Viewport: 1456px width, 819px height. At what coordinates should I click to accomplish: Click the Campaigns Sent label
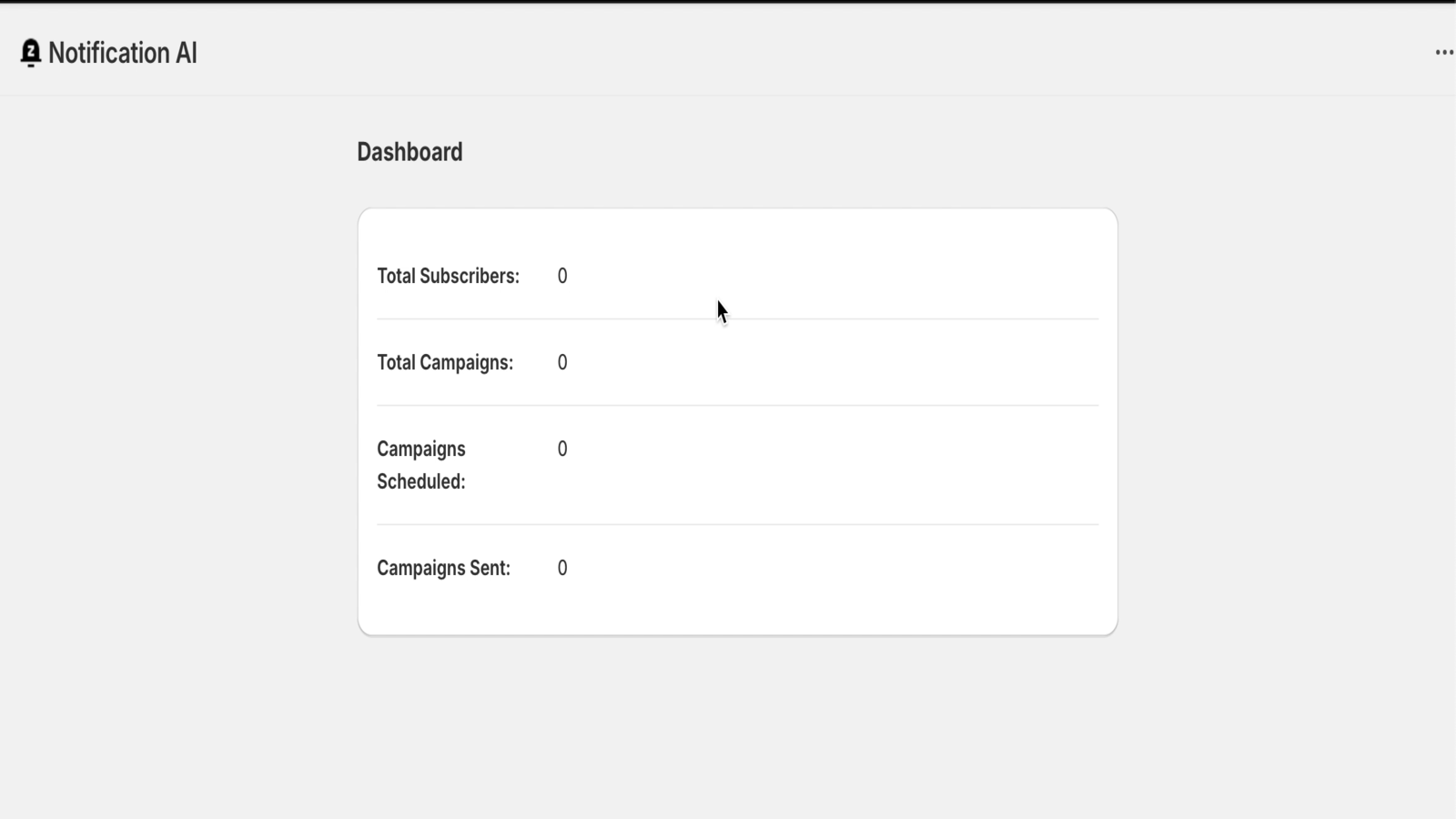443,567
